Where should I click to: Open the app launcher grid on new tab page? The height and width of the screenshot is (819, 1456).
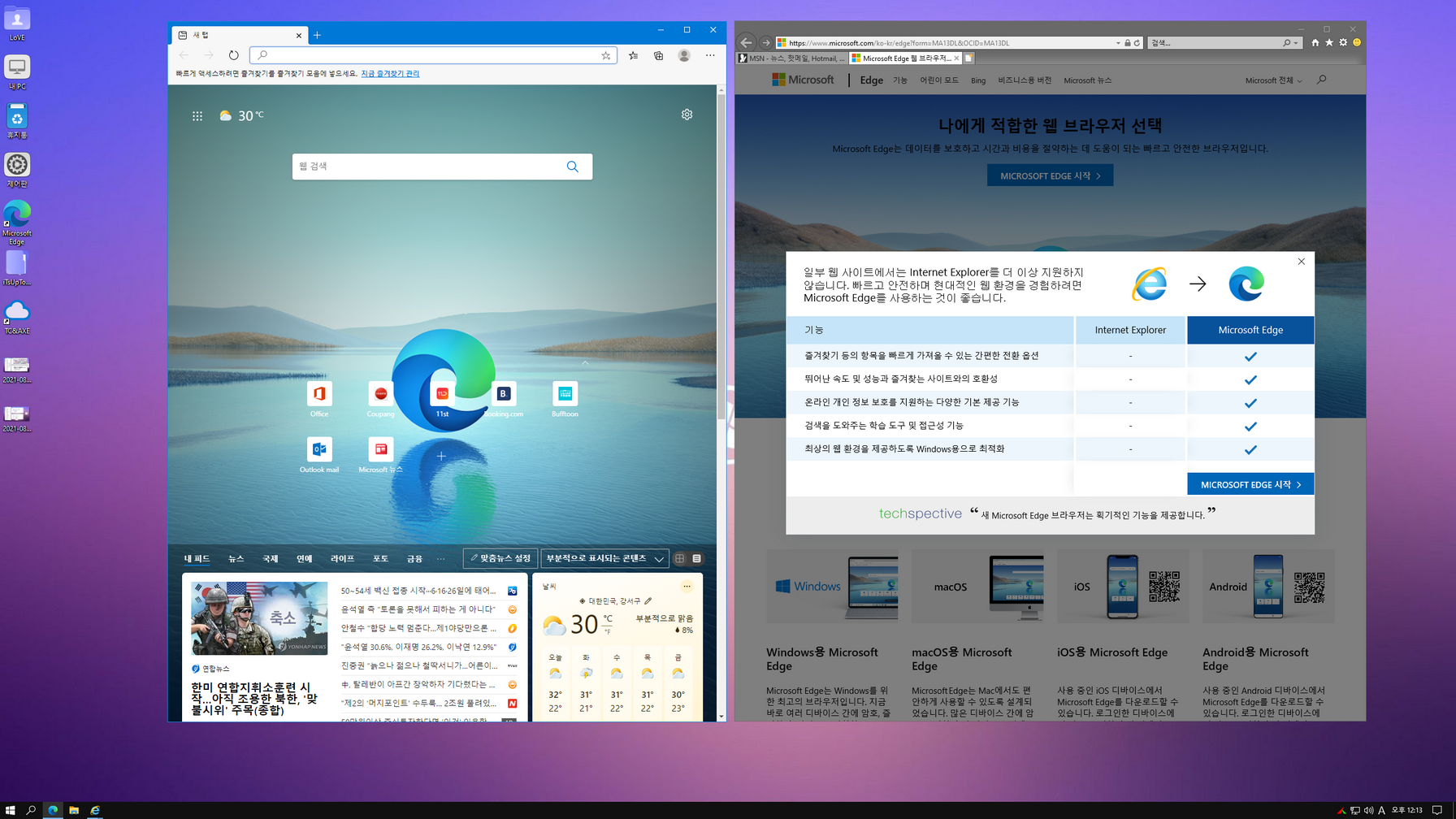197,116
